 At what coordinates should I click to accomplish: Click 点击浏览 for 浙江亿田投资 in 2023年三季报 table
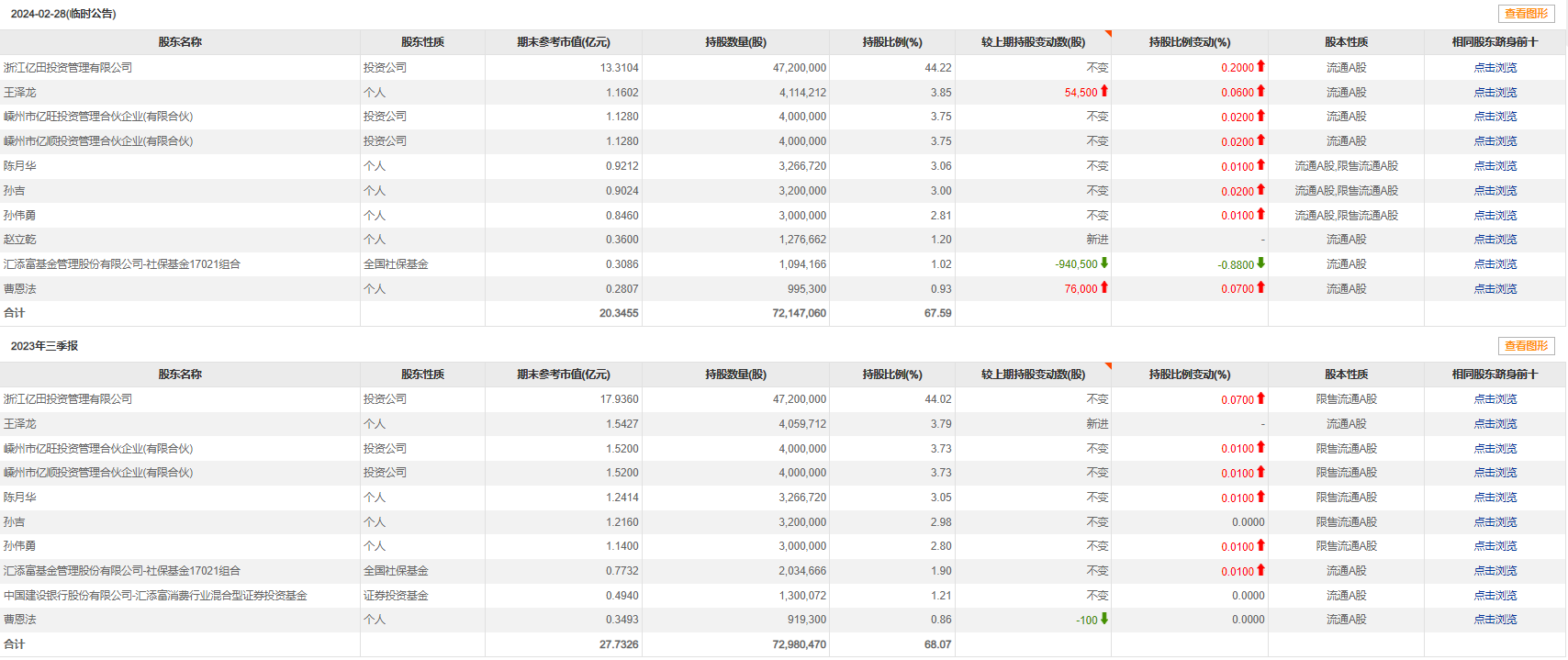pos(1495,399)
